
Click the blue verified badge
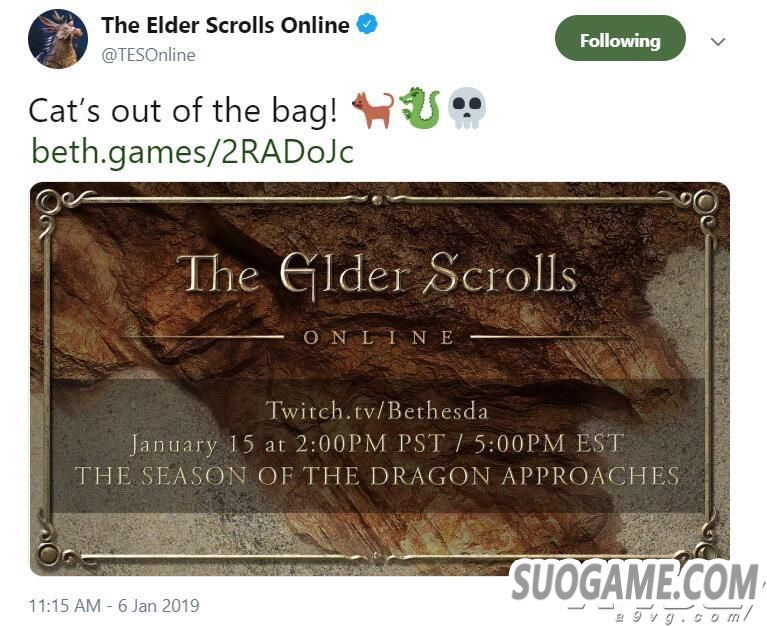(x=367, y=24)
